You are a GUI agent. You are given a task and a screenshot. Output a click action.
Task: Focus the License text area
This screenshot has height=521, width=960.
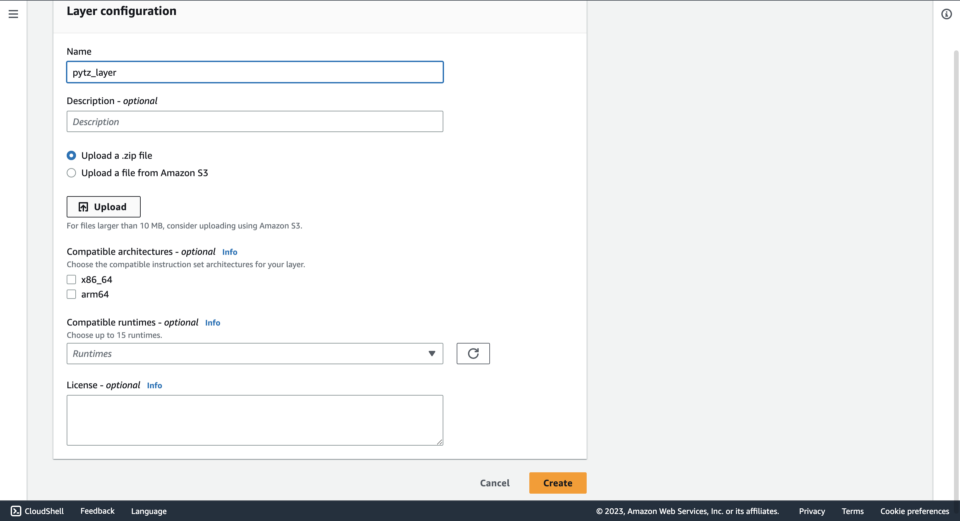(254, 419)
